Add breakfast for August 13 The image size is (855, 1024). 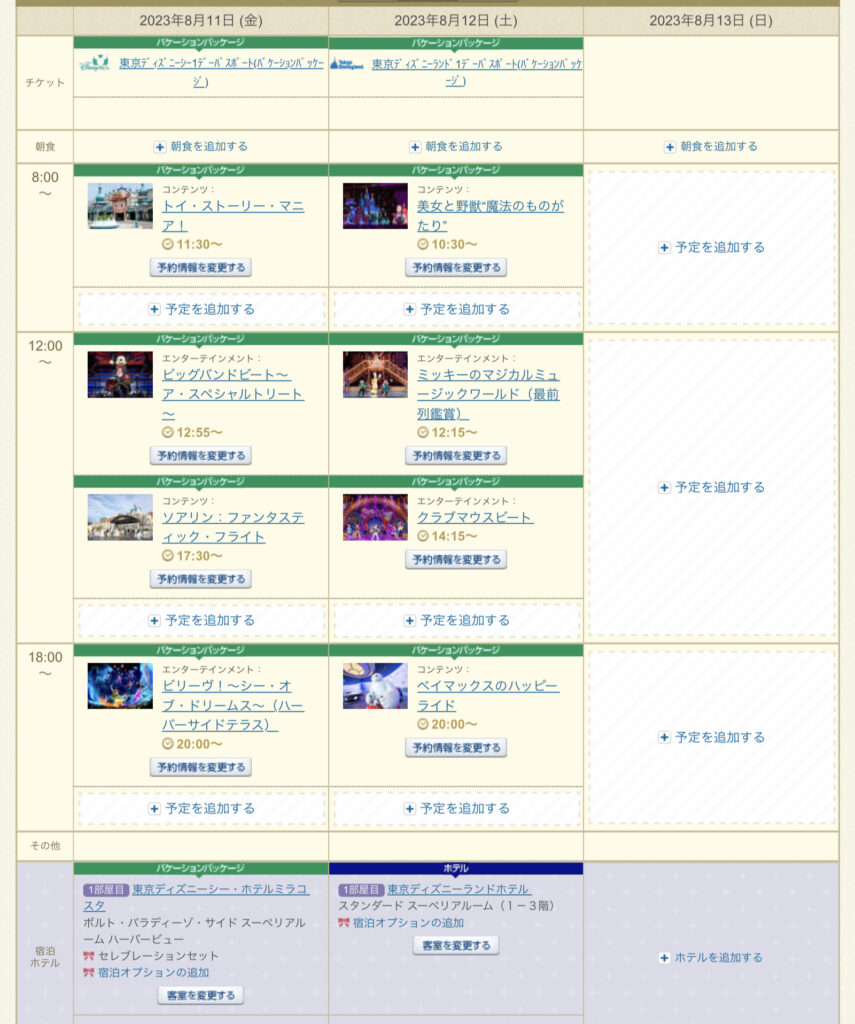[x=711, y=146]
